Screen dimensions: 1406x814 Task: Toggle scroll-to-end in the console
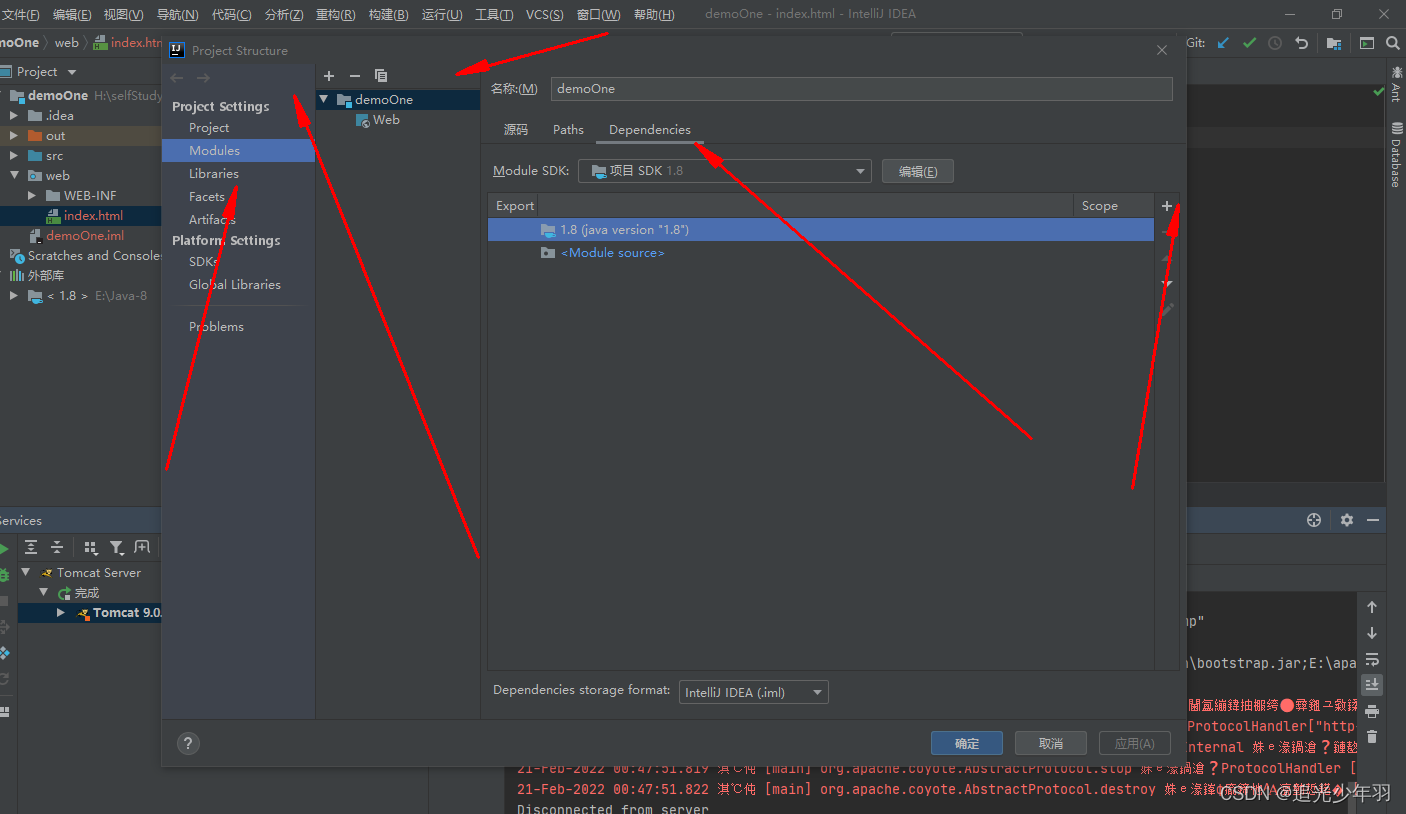click(x=1371, y=685)
